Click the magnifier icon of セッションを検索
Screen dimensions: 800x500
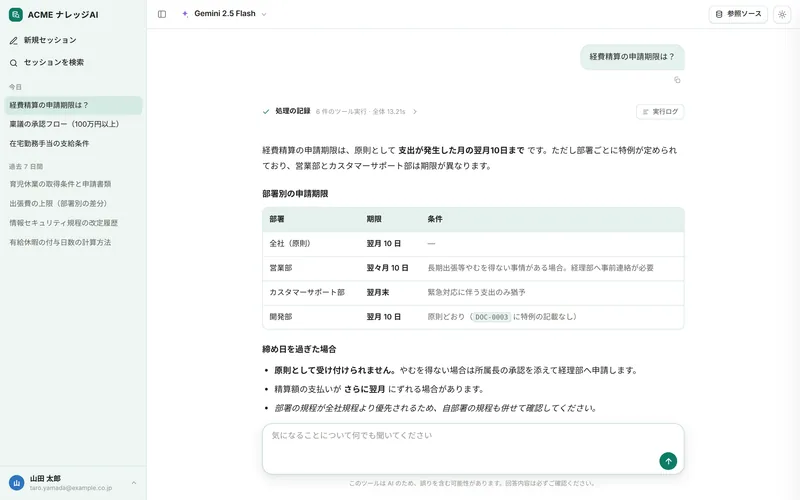point(14,63)
